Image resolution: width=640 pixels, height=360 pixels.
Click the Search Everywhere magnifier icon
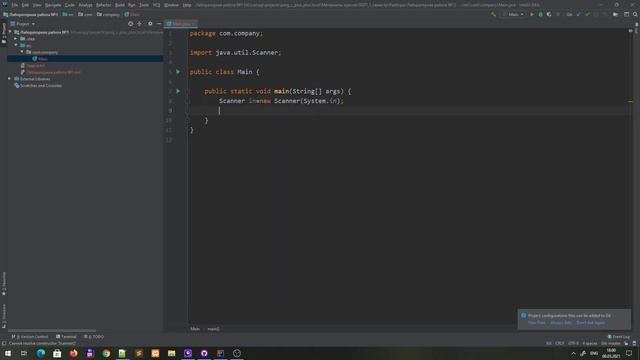click(635, 14)
